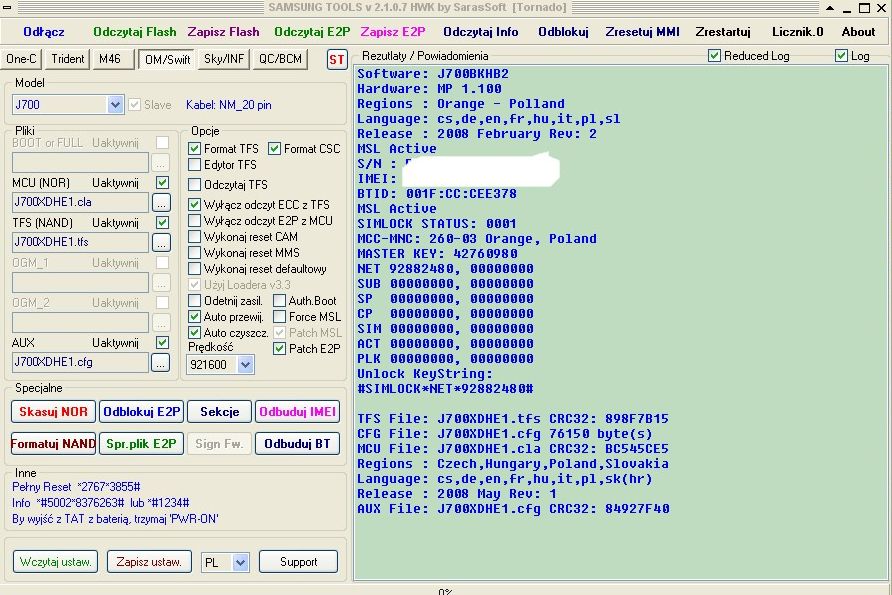The image size is (892, 595).
Task: Enable Auth.Boot checkbox
Action: tap(279, 300)
